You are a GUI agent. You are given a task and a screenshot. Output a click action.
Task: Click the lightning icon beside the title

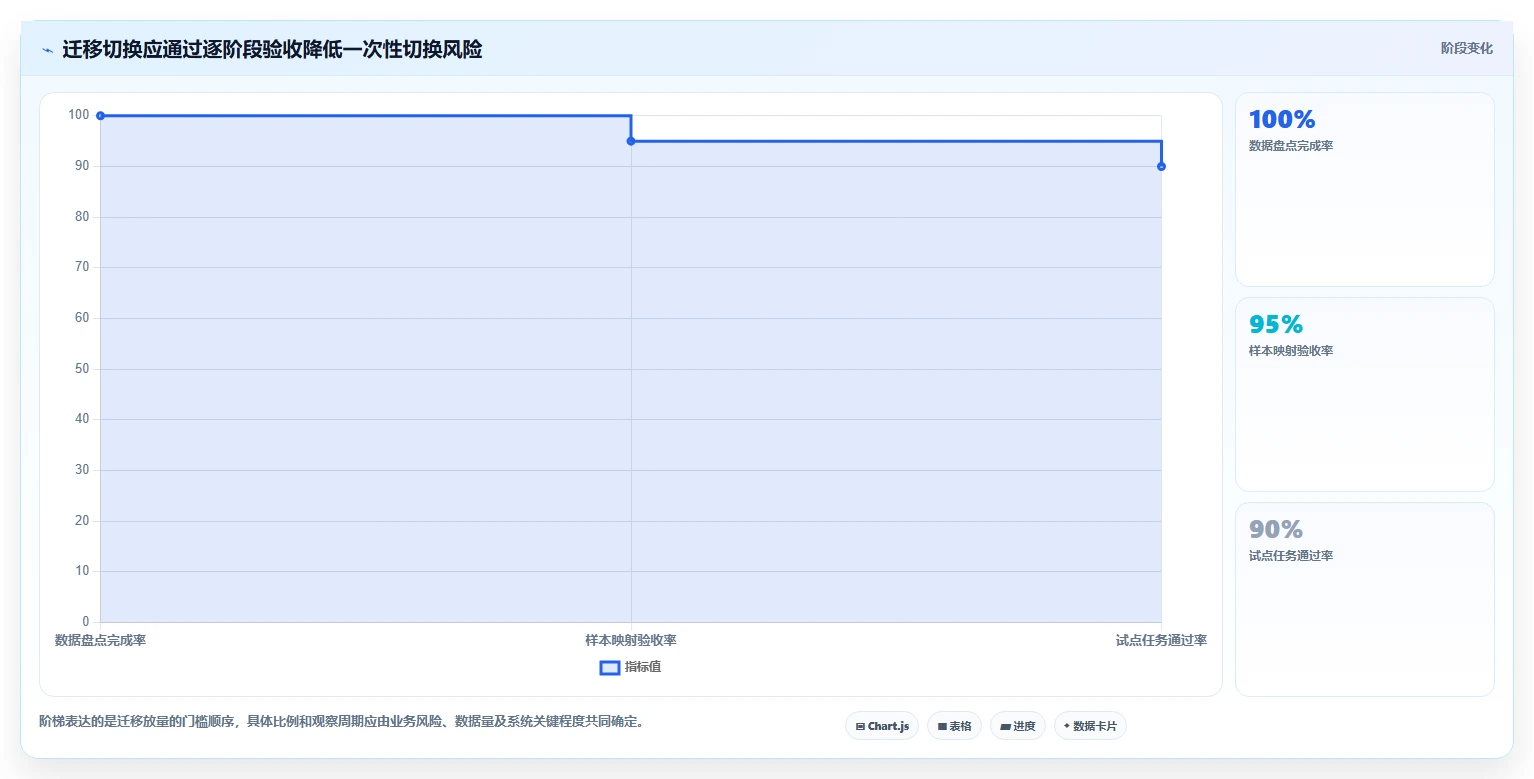point(47,50)
